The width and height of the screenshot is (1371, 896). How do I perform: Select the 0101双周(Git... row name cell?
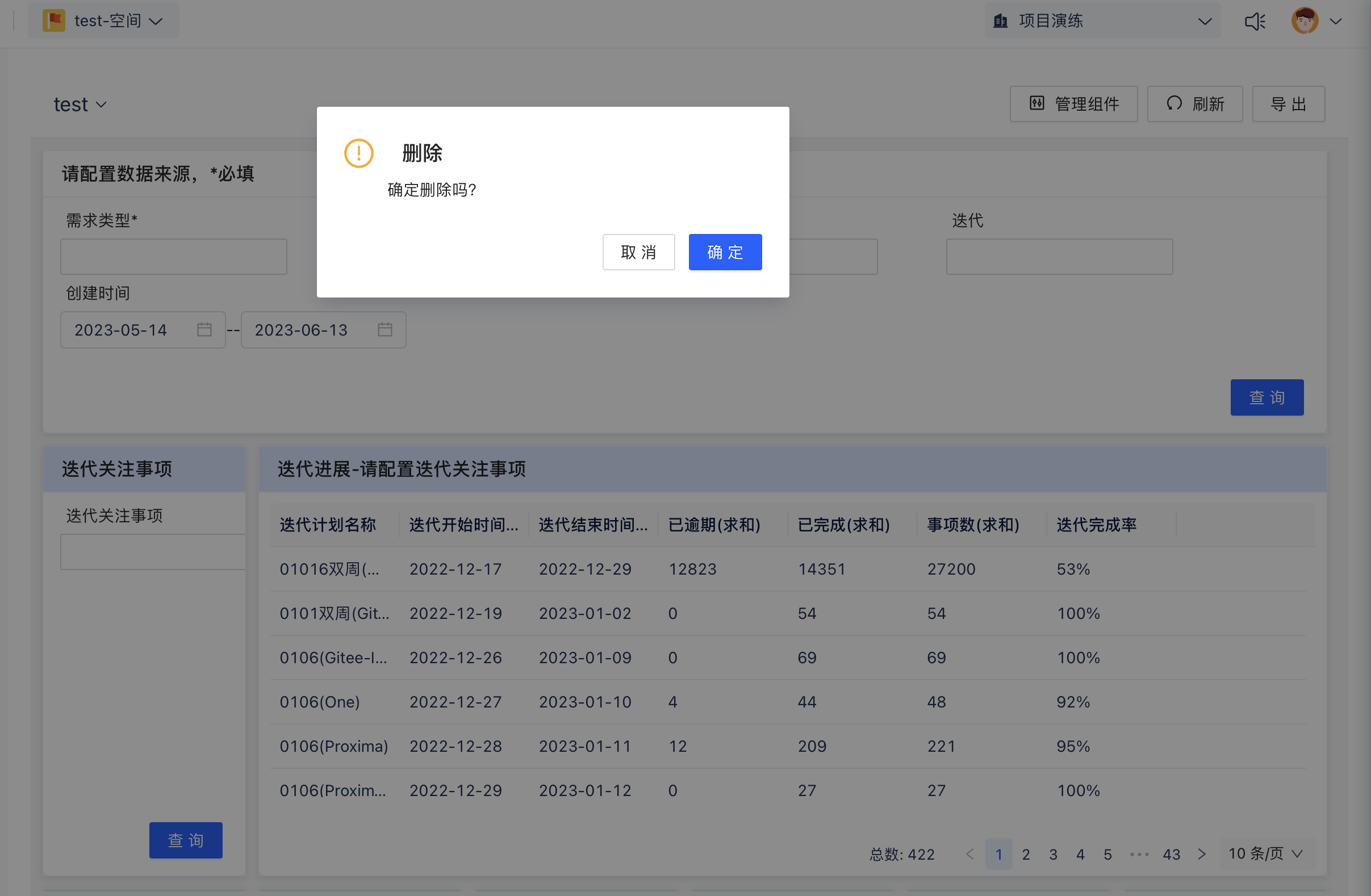point(335,613)
